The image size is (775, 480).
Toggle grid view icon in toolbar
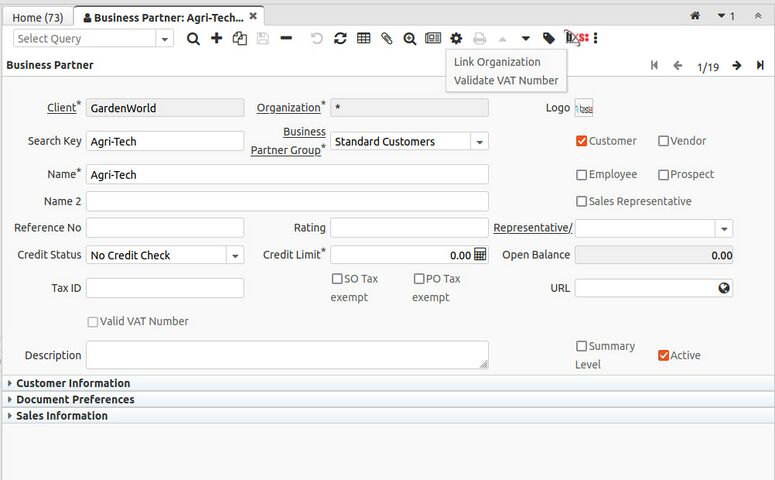363,38
